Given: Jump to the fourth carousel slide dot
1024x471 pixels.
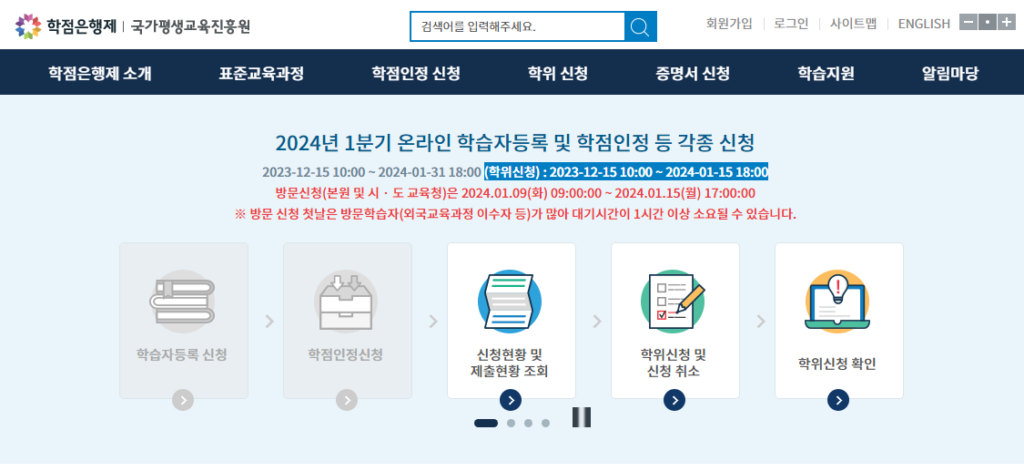Looking at the screenshot, I should [x=545, y=423].
